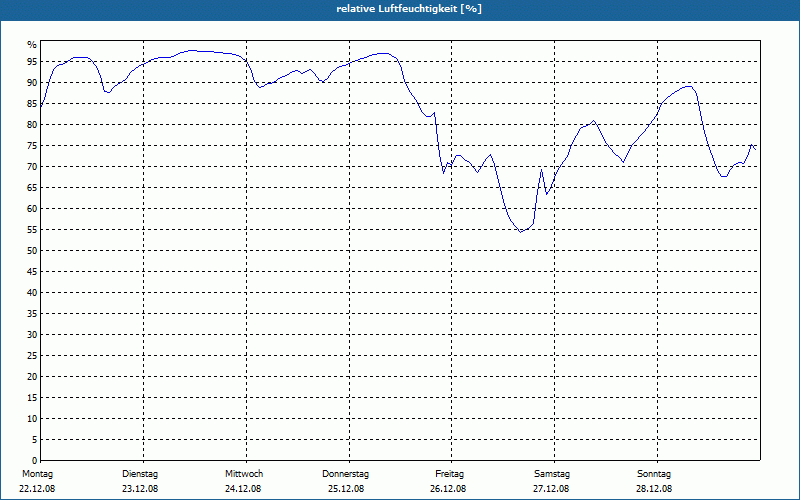
Task: Click the '35' y-axis value
Action: (x=32, y=314)
